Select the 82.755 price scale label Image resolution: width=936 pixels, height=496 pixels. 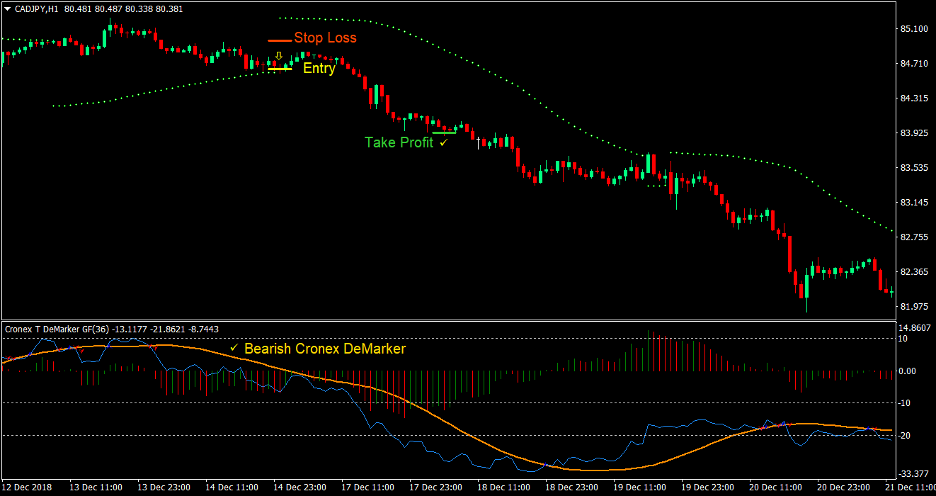click(x=914, y=237)
